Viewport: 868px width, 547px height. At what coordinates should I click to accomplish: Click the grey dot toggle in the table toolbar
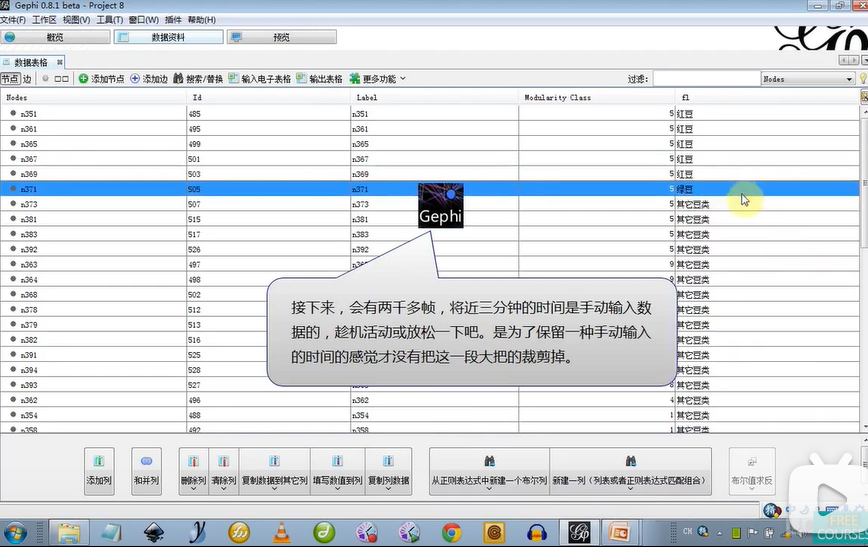tap(45, 79)
